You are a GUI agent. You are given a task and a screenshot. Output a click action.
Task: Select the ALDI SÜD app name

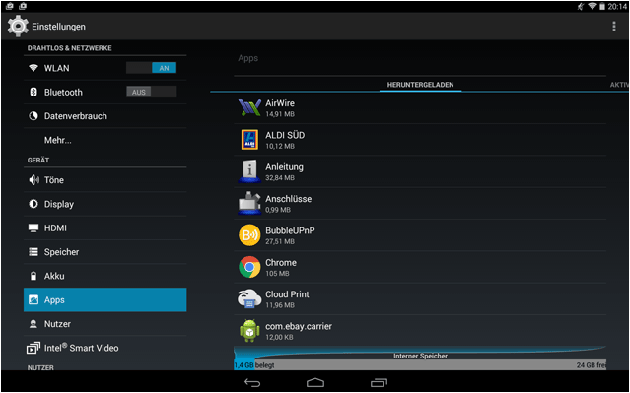click(x=285, y=135)
